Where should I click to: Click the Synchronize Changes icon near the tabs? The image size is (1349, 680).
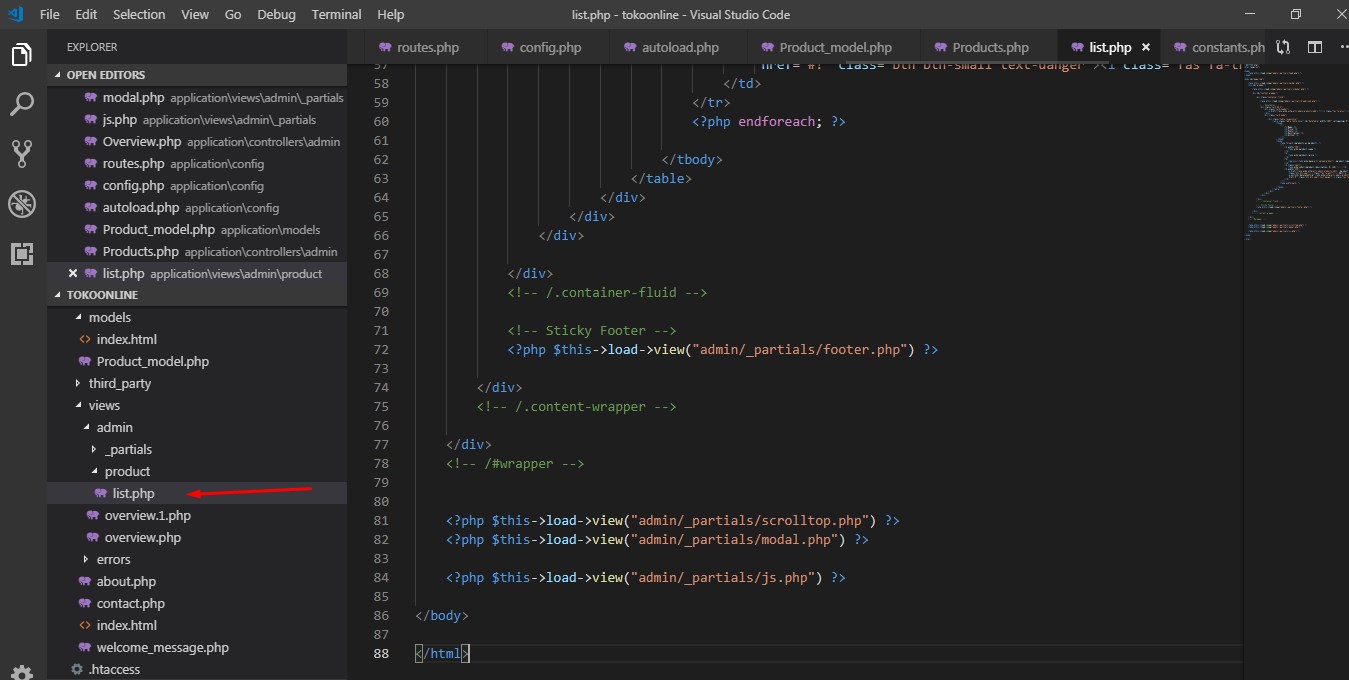[x=1284, y=46]
